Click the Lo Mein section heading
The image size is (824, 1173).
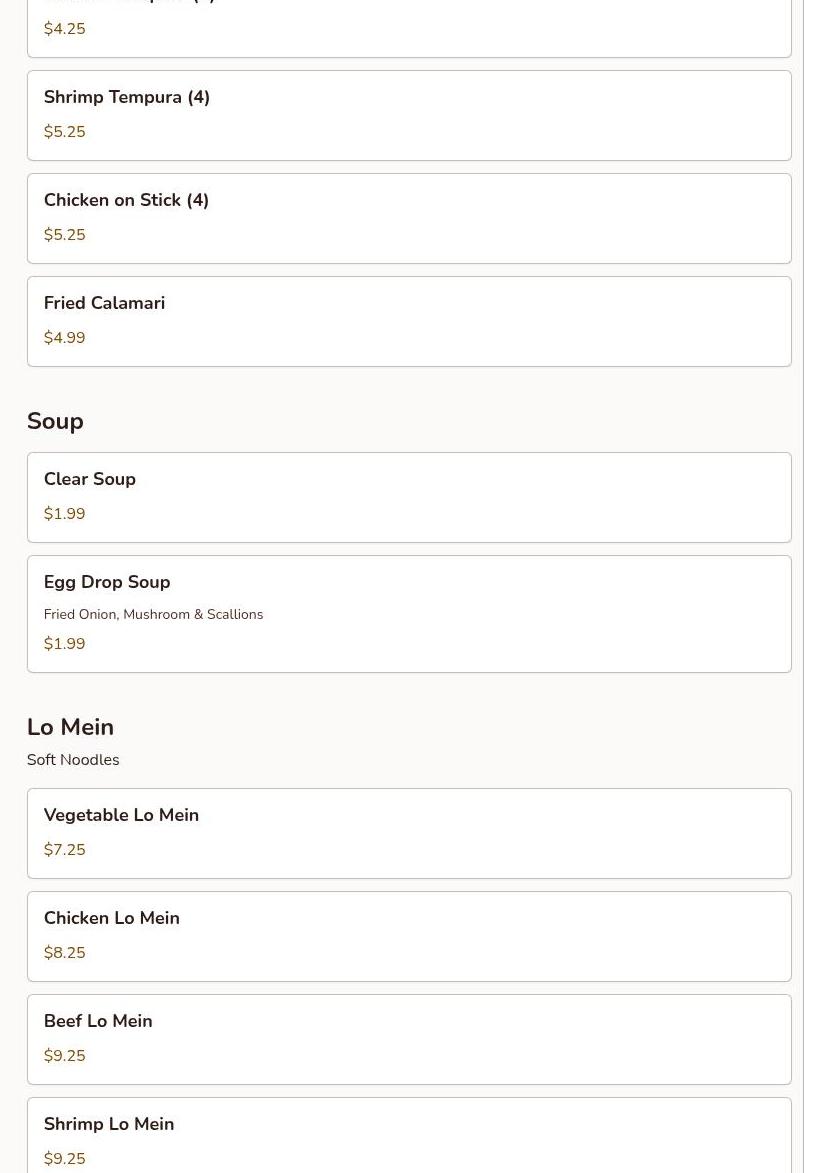point(70,727)
